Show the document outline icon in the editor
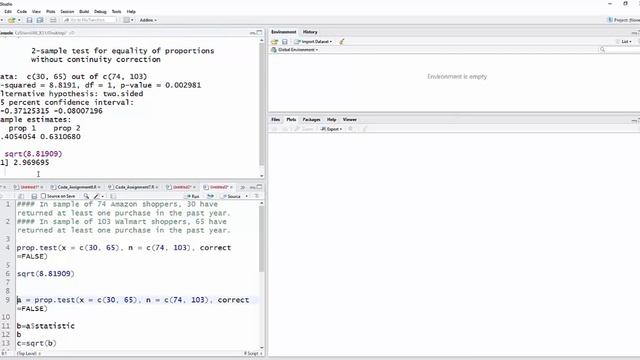Image resolution: width=640 pixels, height=360 pixels. coord(257,196)
